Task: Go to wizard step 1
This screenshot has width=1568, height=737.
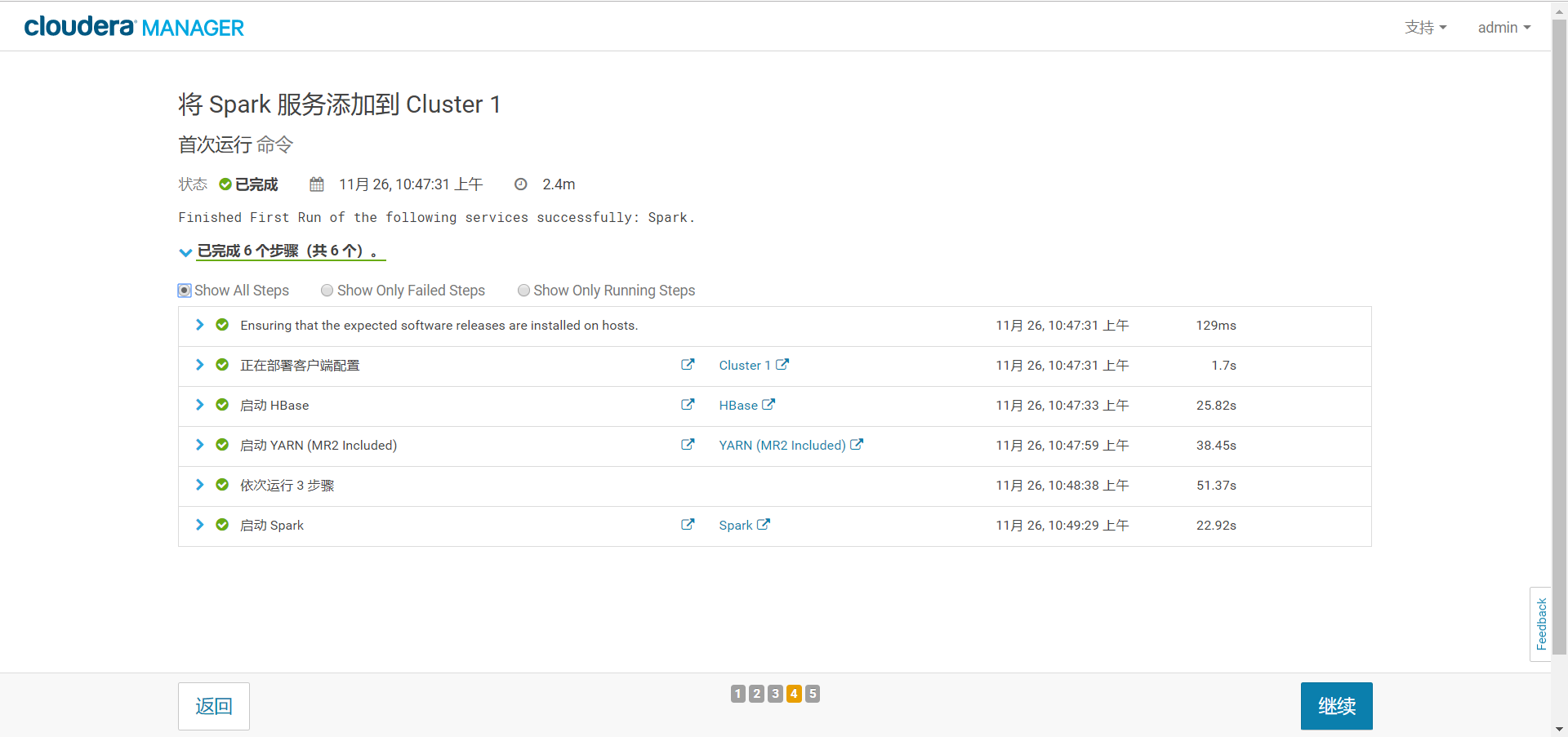Action: point(738,694)
